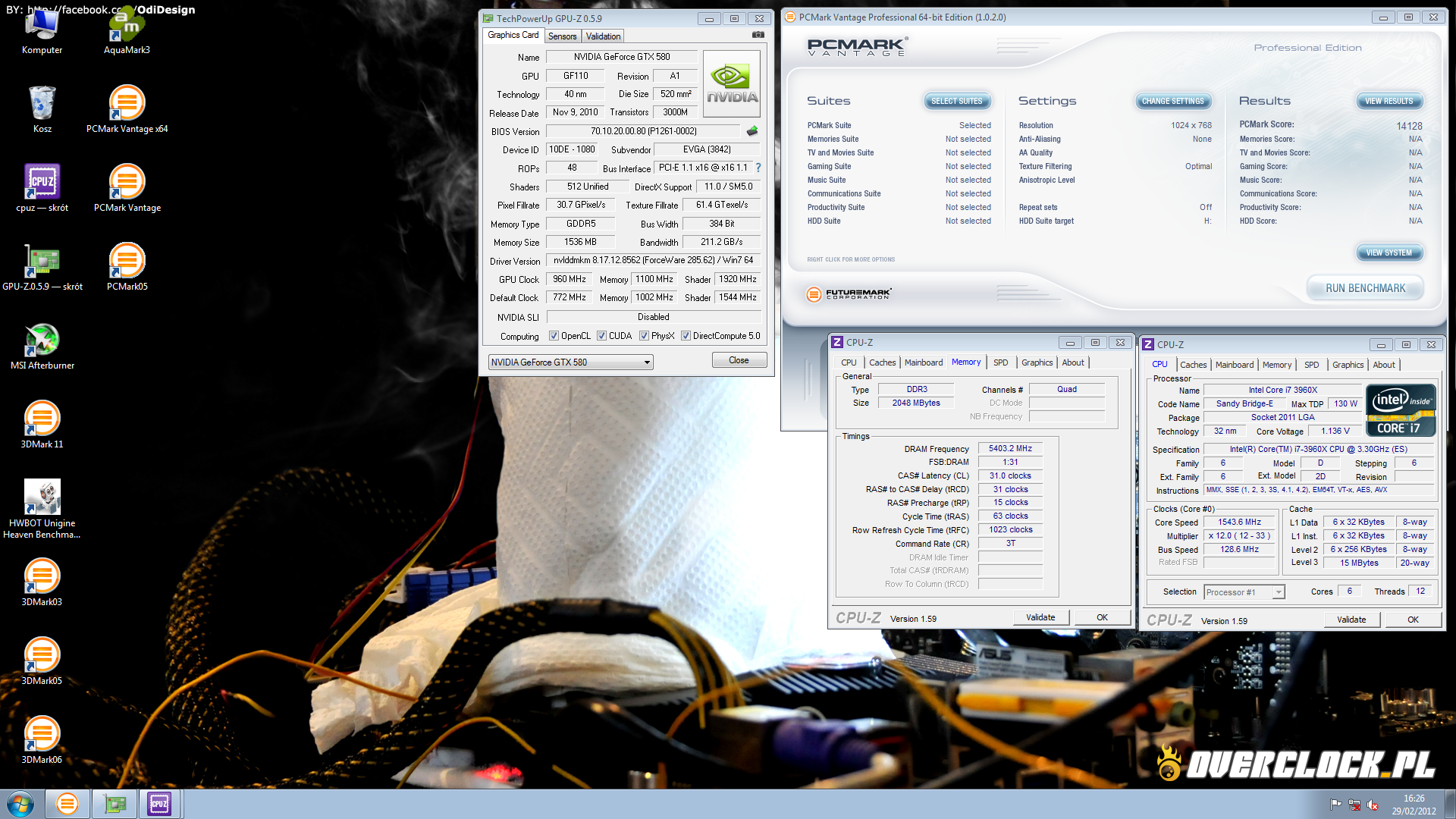Click the GPU name field NVIDIA GeForce GTX 580
Screen dimensions: 1456x819
coord(622,57)
